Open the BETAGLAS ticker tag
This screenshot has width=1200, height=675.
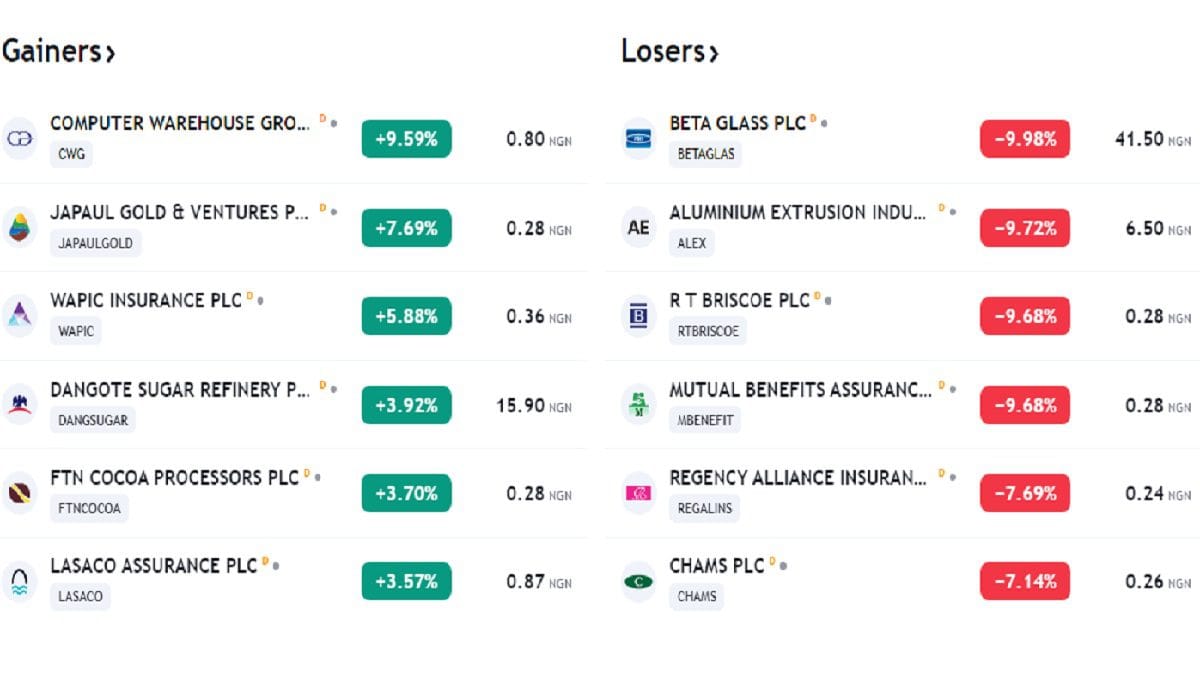click(x=705, y=155)
